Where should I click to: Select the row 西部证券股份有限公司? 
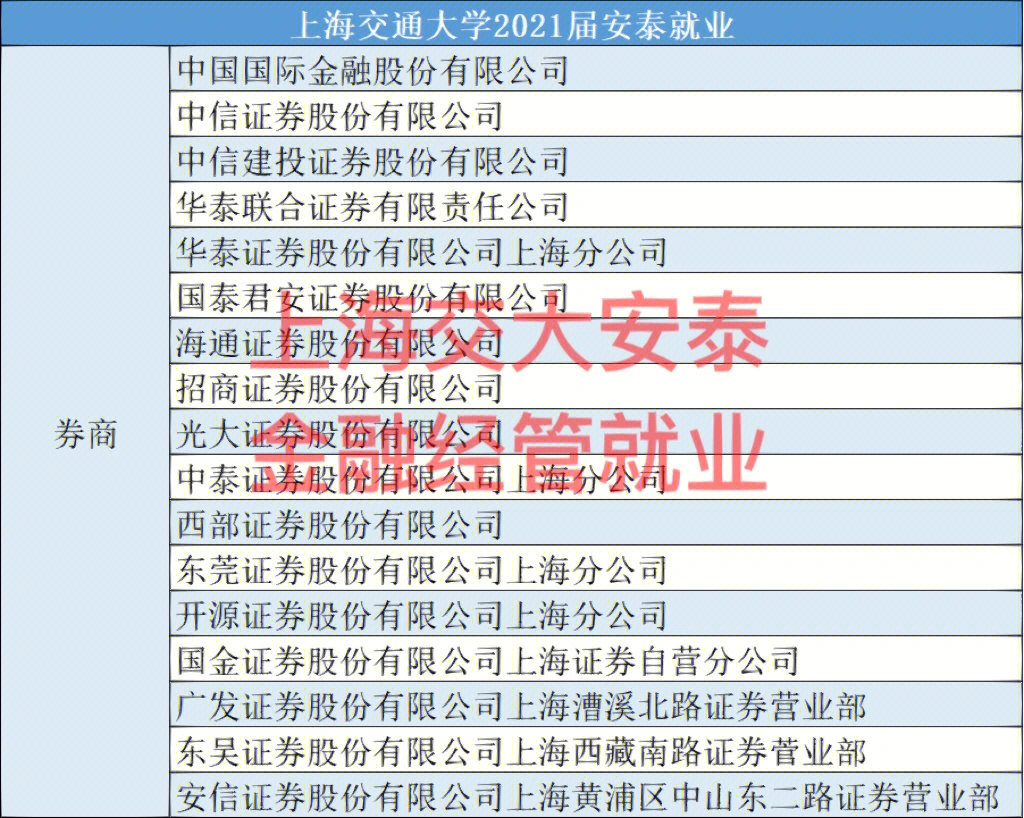click(x=596, y=524)
